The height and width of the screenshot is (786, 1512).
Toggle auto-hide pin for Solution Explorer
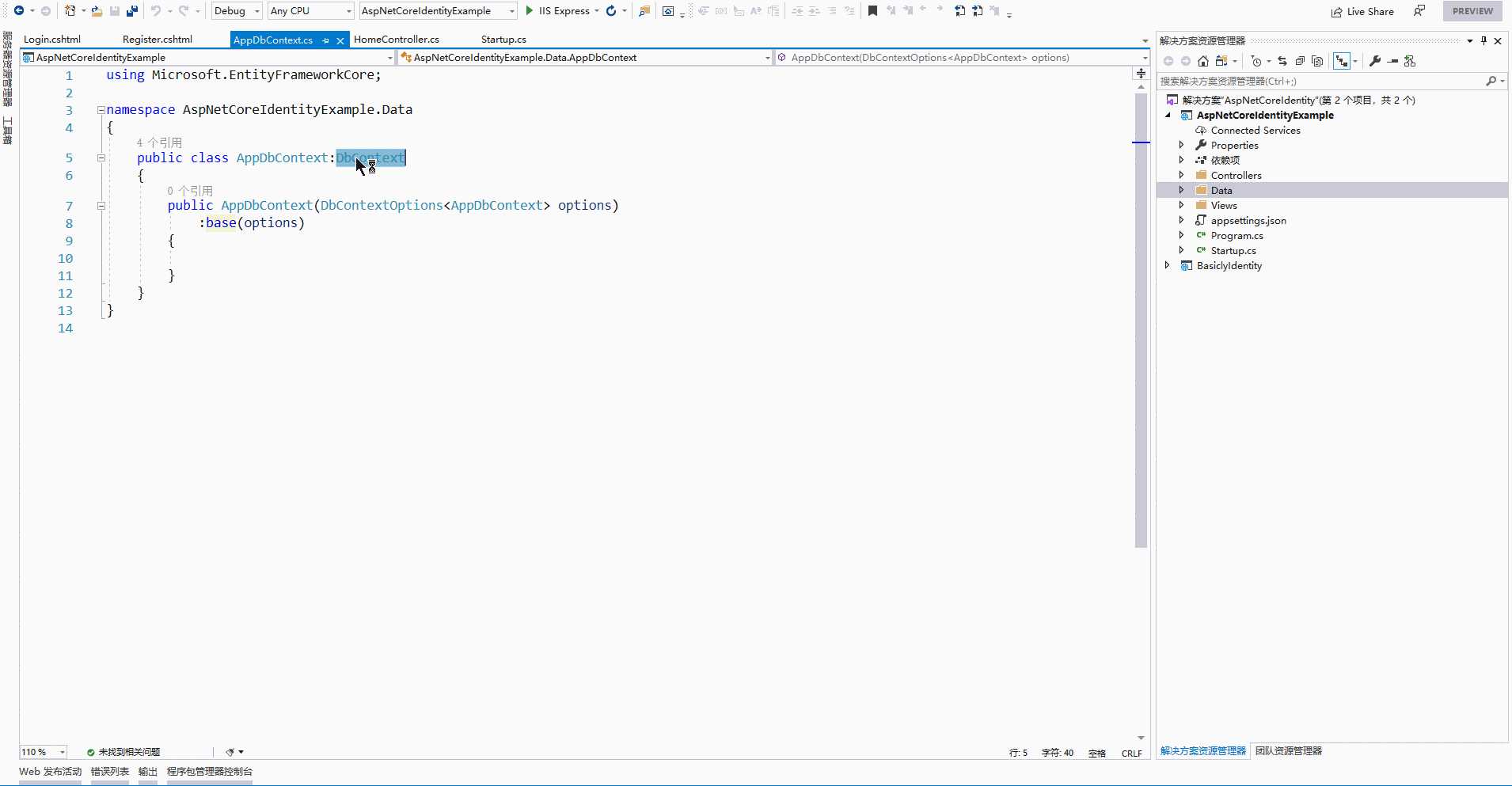[1484, 40]
